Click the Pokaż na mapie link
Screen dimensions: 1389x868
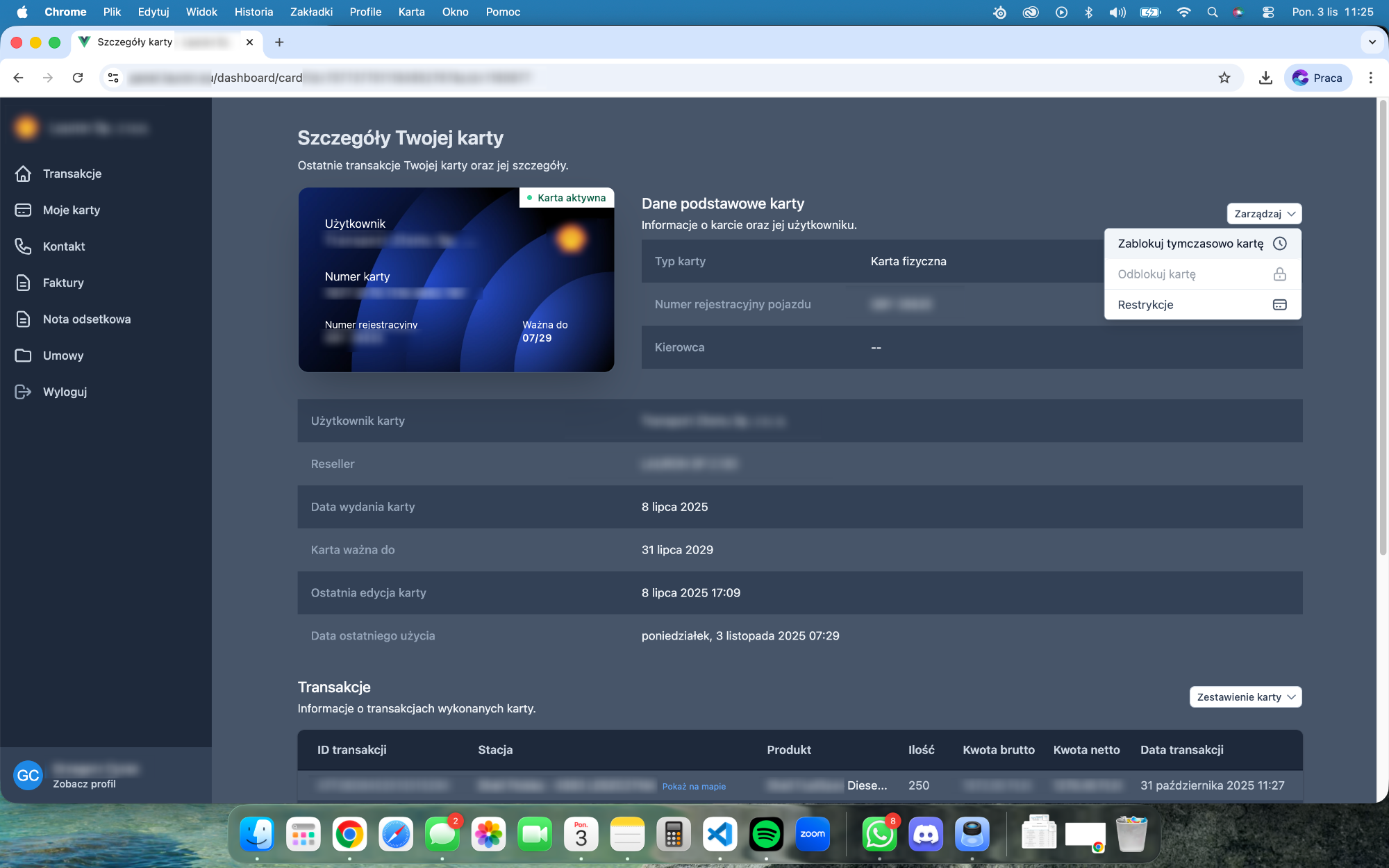pos(694,786)
